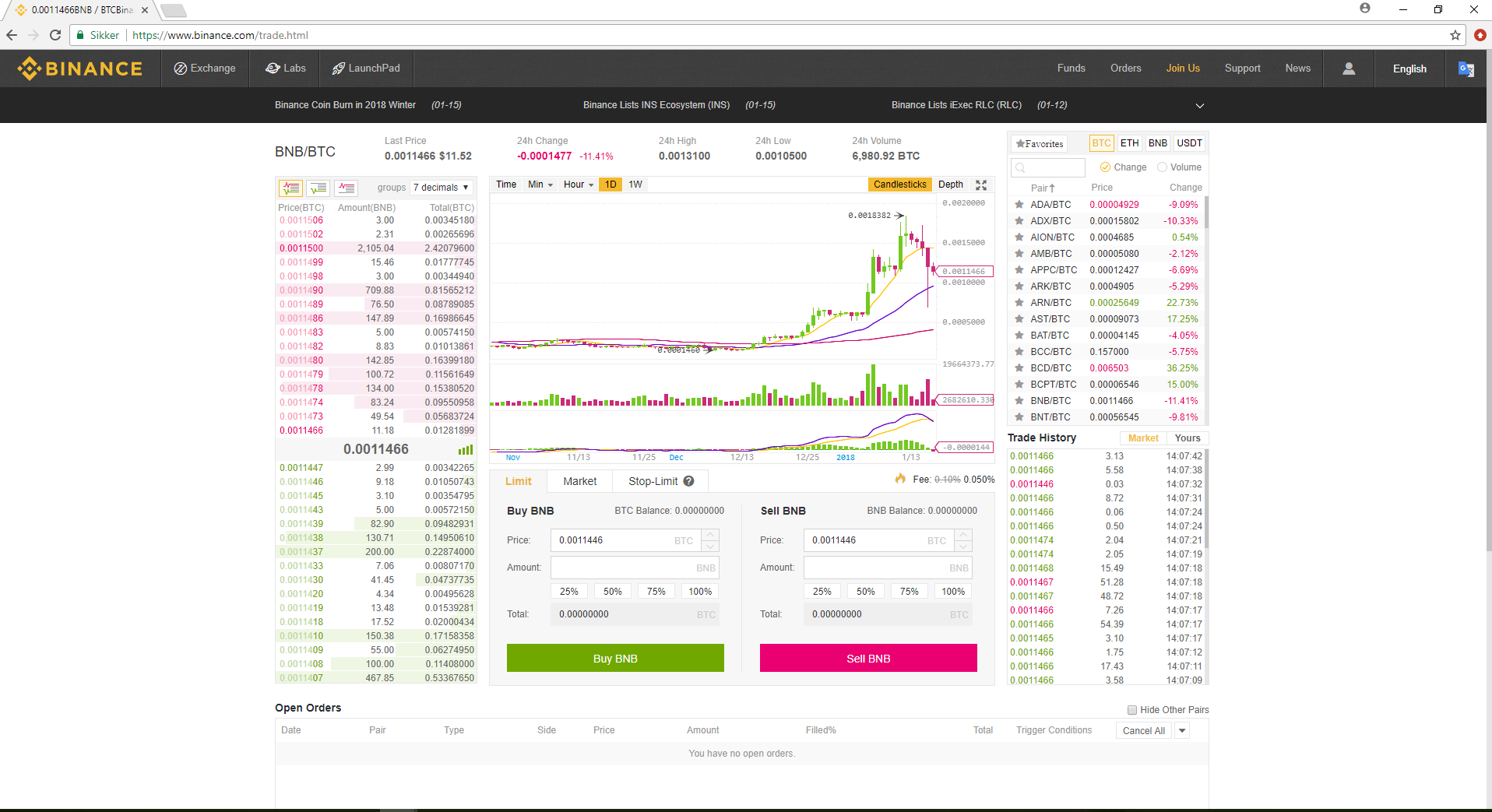Open the Favorites pairs tab
1492x812 pixels.
point(1040,143)
